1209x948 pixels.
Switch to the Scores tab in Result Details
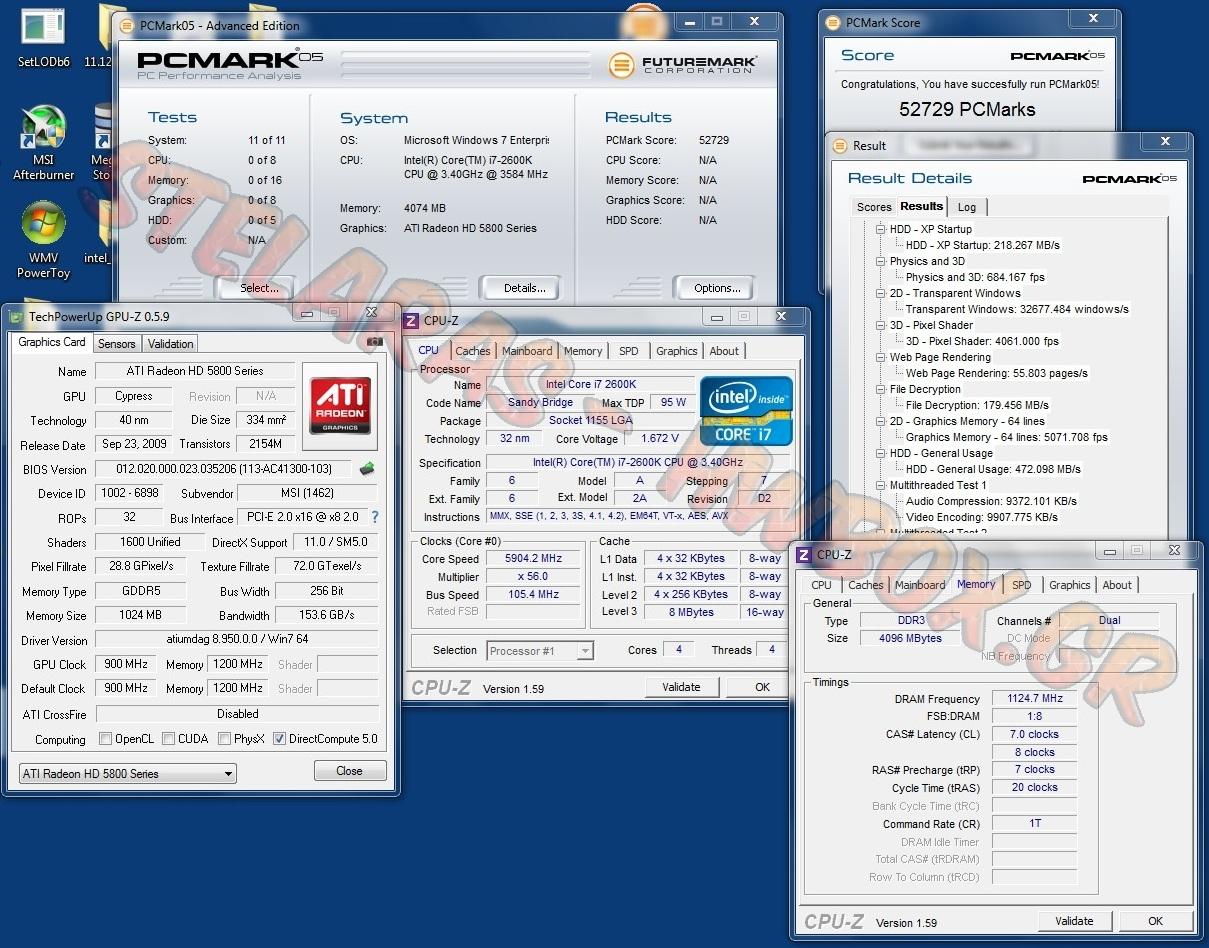click(x=874, y=207)
